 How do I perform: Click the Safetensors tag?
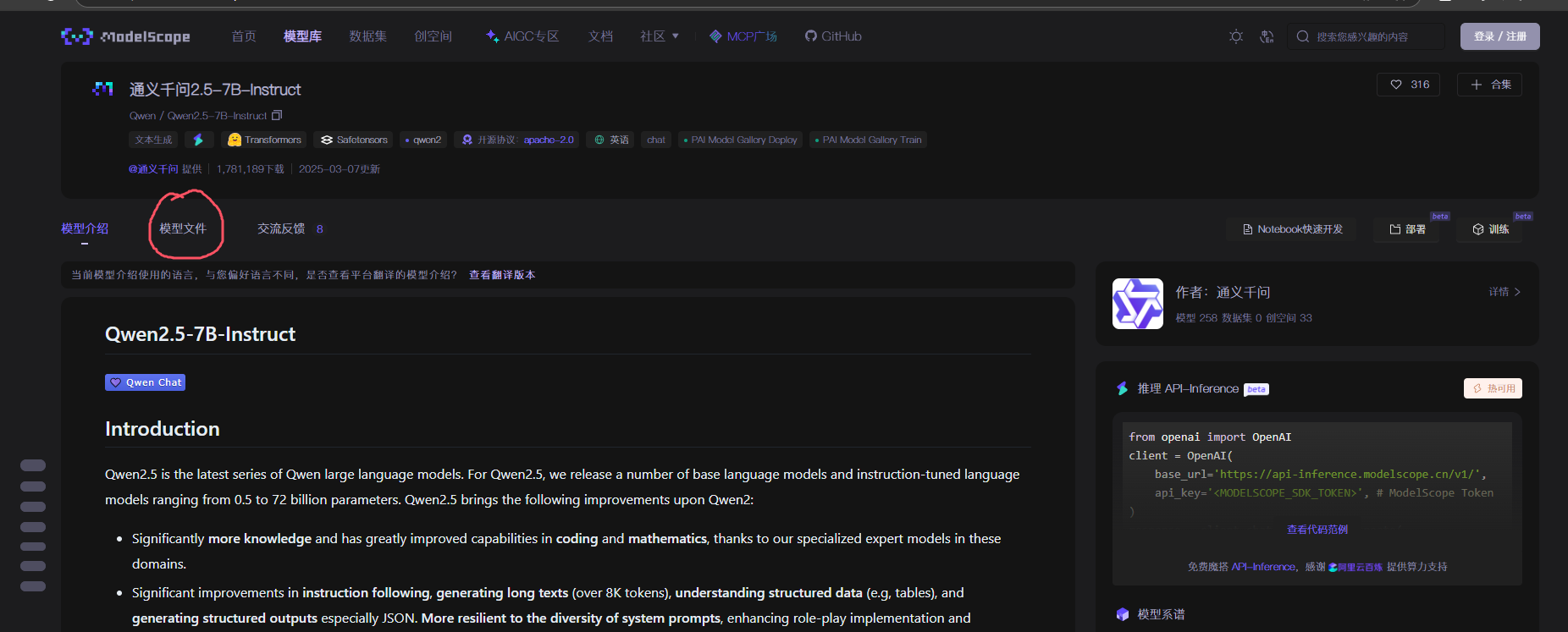point(354,140)
